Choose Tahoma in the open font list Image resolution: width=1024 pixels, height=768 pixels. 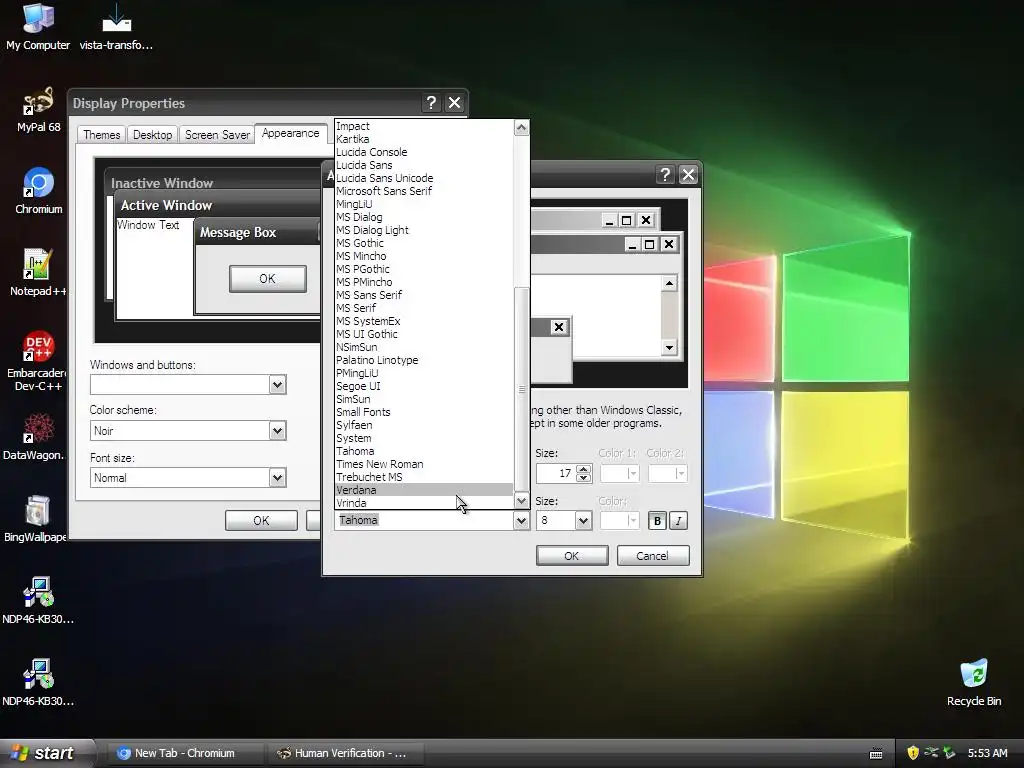coord(423,451)
